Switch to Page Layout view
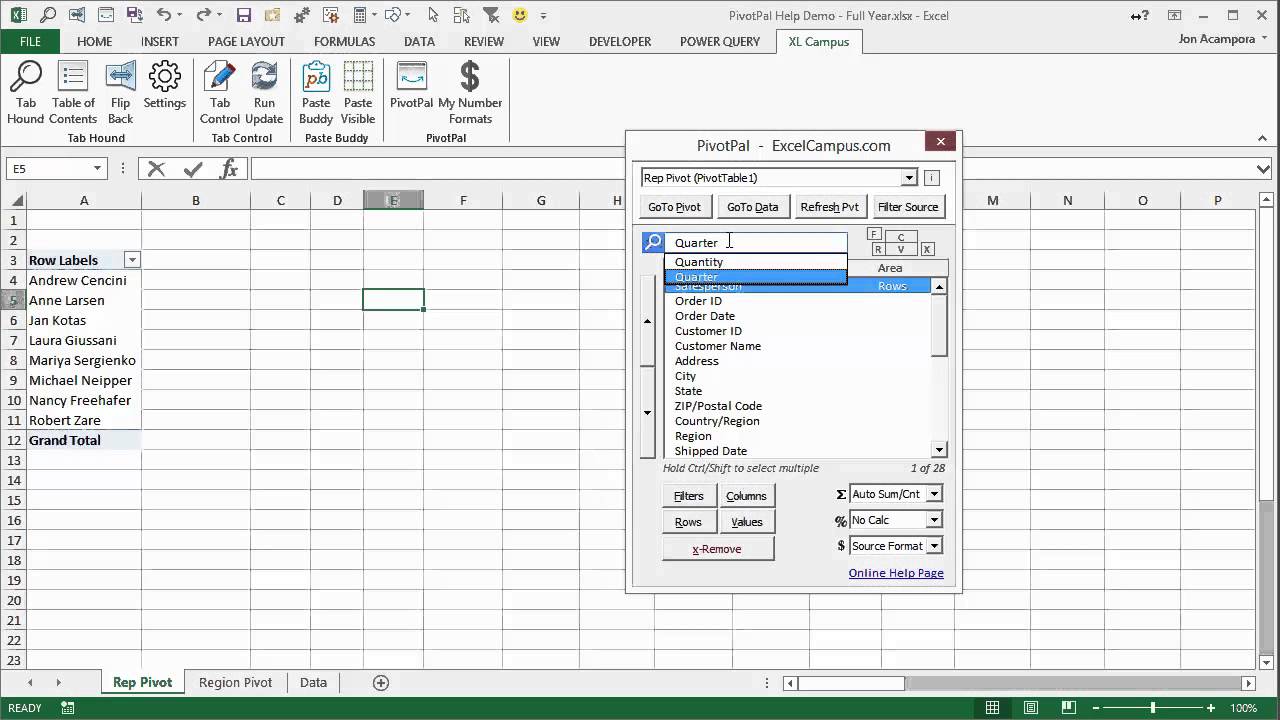This screenshot has height=720, width=1280. 1032,708
